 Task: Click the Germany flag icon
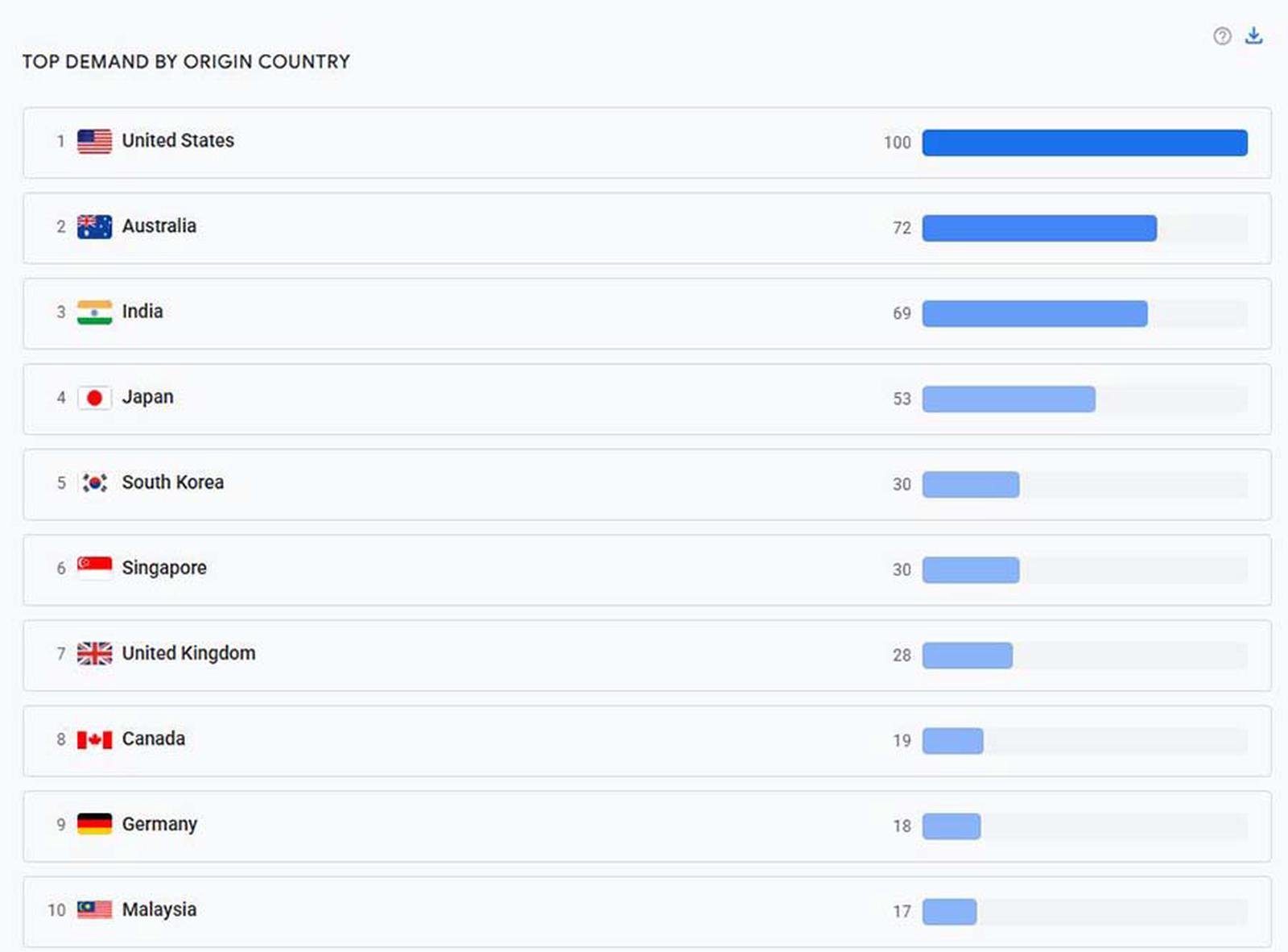point(94,824)
